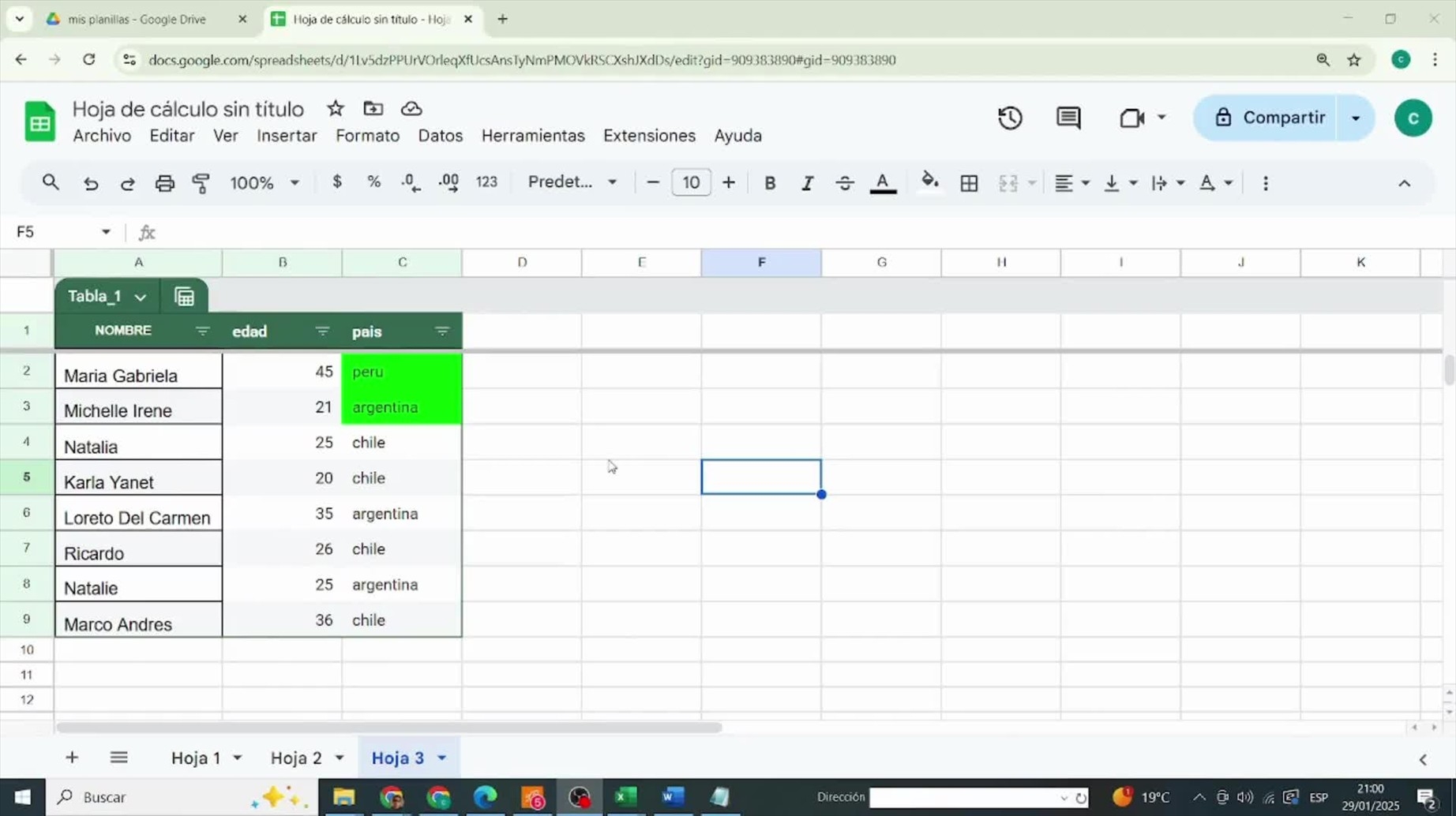The height and width of the screenshot is (816, 1456).
Task: Open the Datos menu
Action: (440, 136)
